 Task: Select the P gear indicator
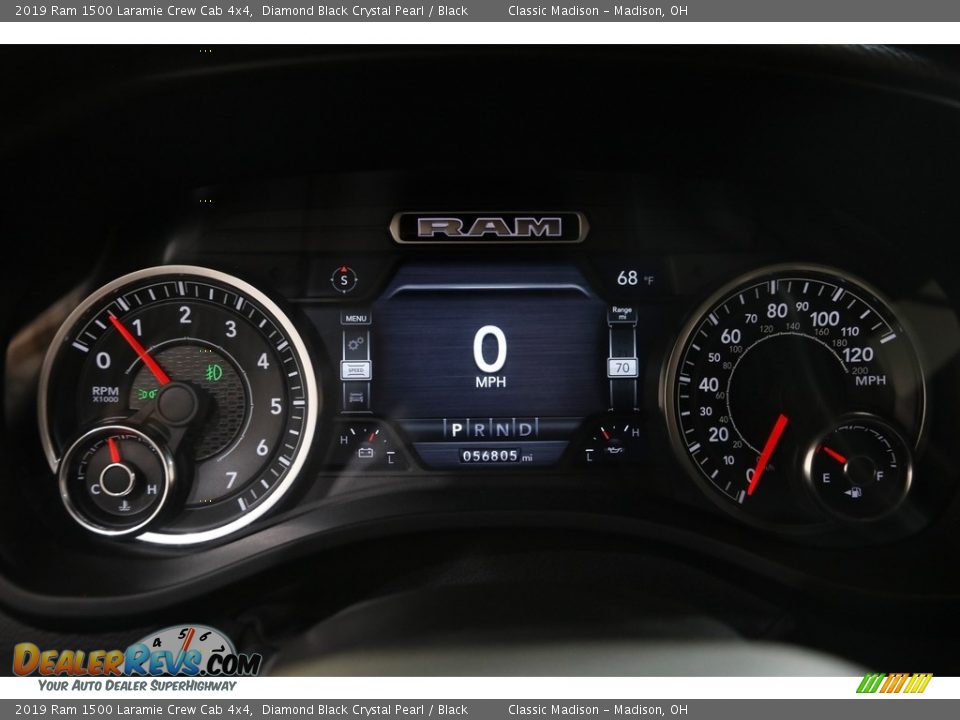(457, 430)
